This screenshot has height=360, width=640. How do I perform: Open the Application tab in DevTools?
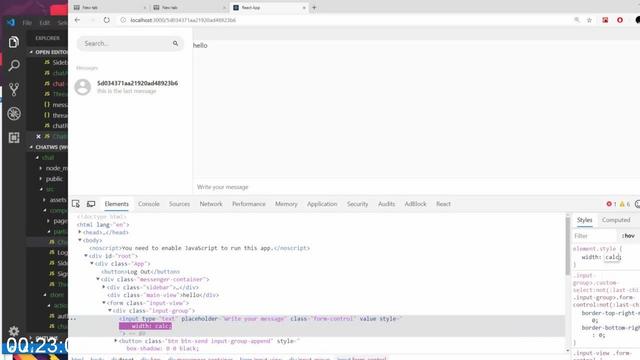[322, 204]
